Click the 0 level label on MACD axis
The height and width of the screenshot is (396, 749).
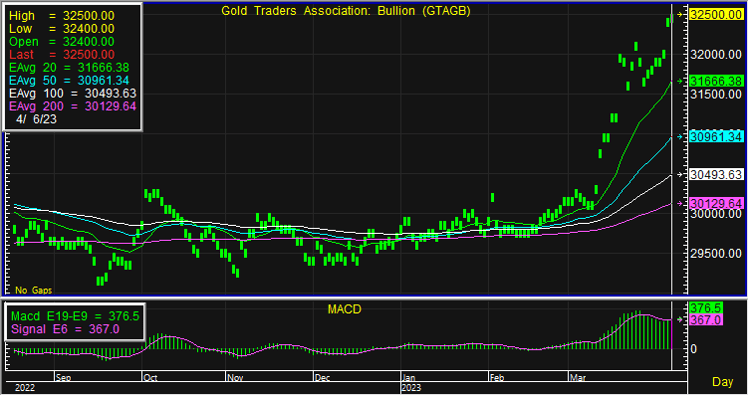pyautogui.click(x=694, y=349)
